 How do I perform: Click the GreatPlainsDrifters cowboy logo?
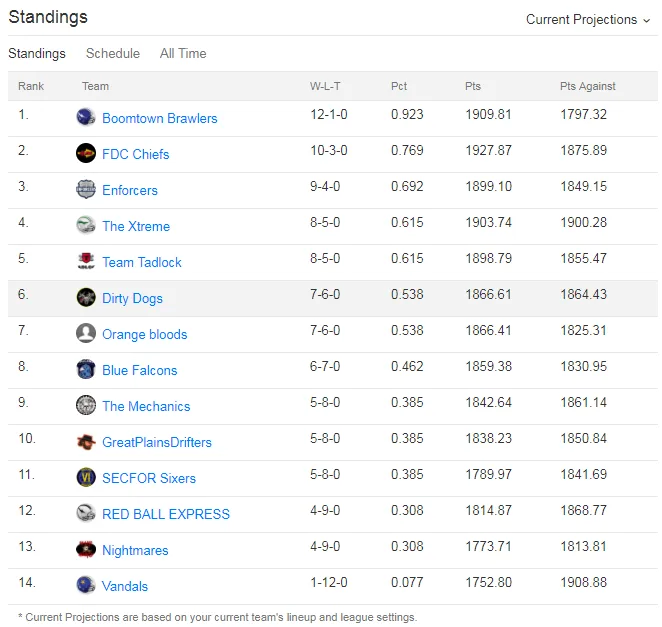click(86, 441)
